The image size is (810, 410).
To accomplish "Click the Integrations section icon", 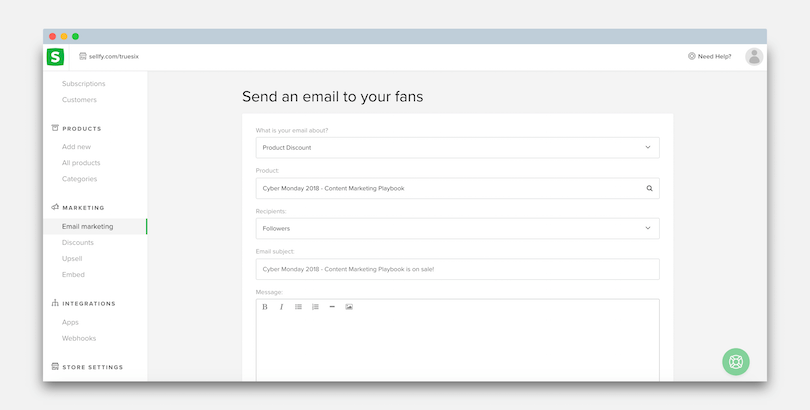I will pyautogui.click(x=55, y=303).
